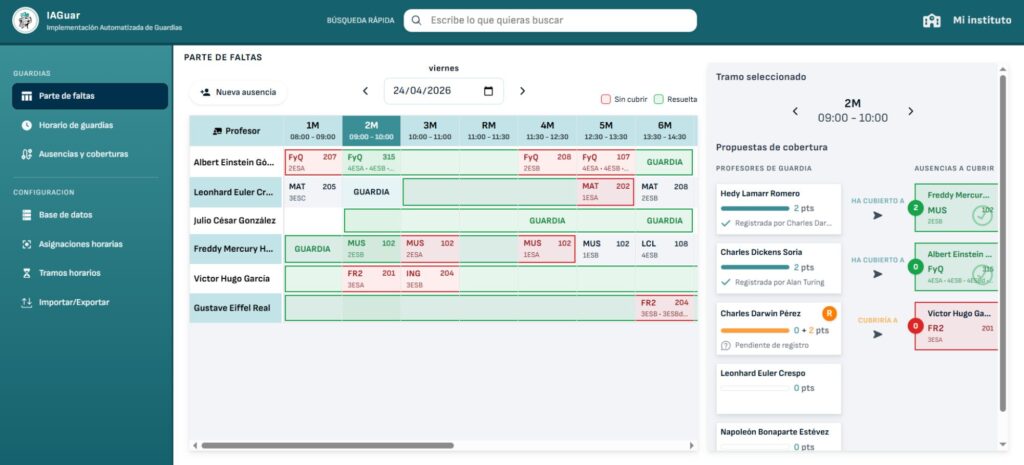Select the 5M 12:30 - 13:30 column header
This screenshot has height=465, width=1024.
coord(606,131)
